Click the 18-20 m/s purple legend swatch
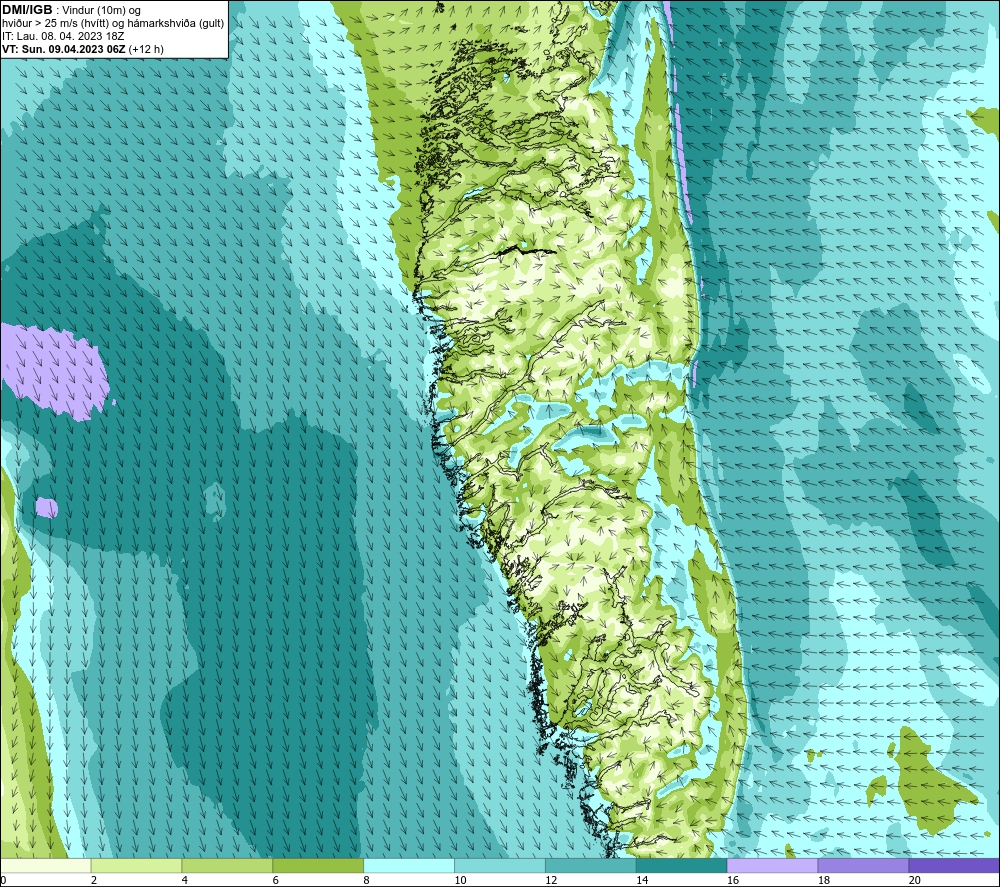 [864, 865]
